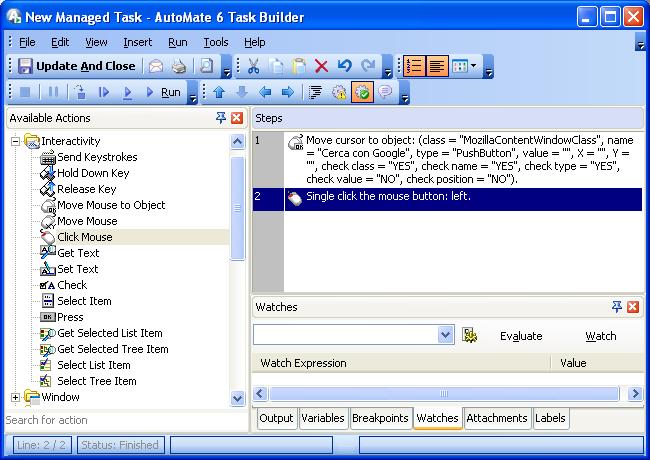Image resolution: width=650 pixels, height=460 pixels.
Task: Pin the Watches panel
Action: point(617,307)
